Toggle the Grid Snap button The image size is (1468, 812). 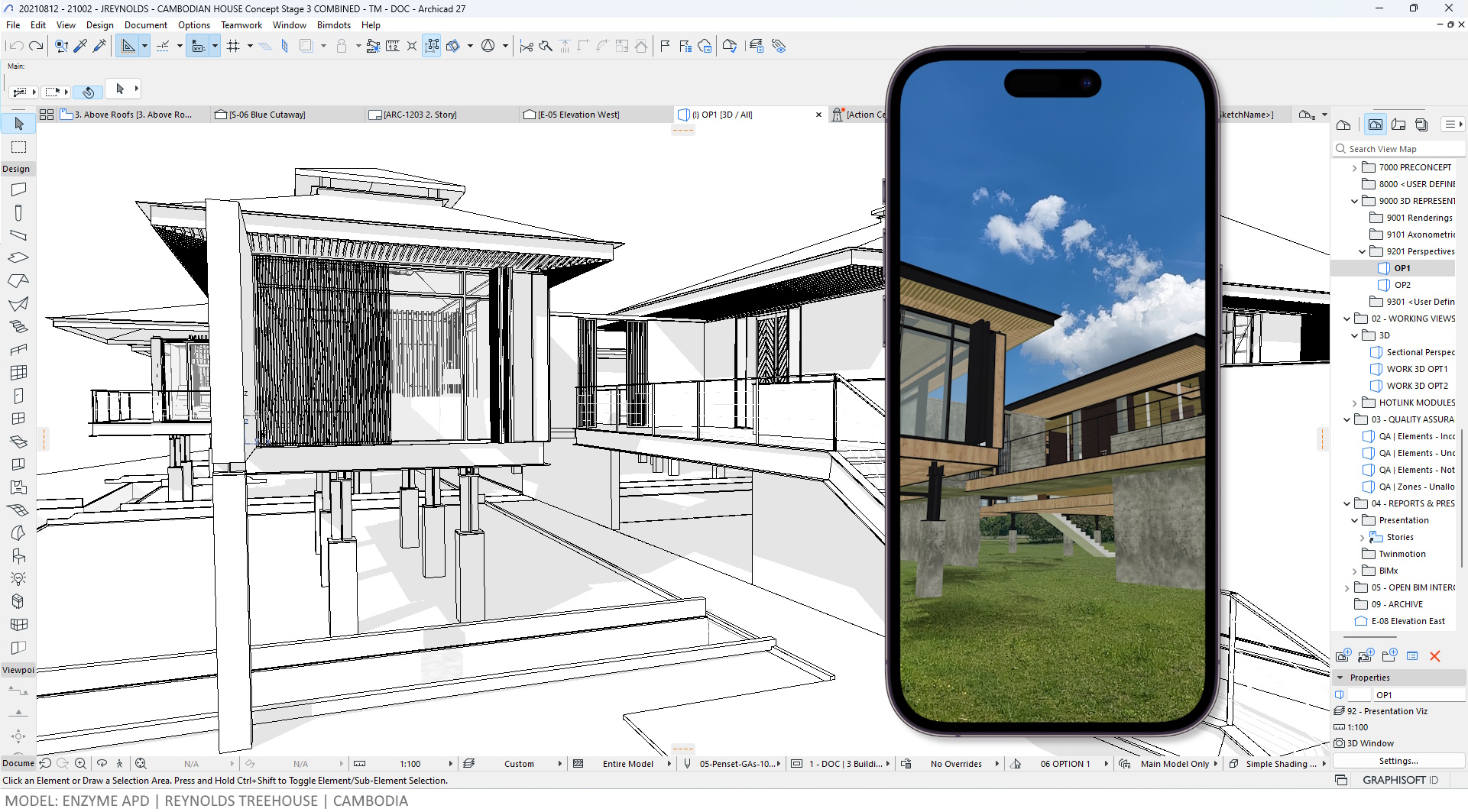point(233,46)
